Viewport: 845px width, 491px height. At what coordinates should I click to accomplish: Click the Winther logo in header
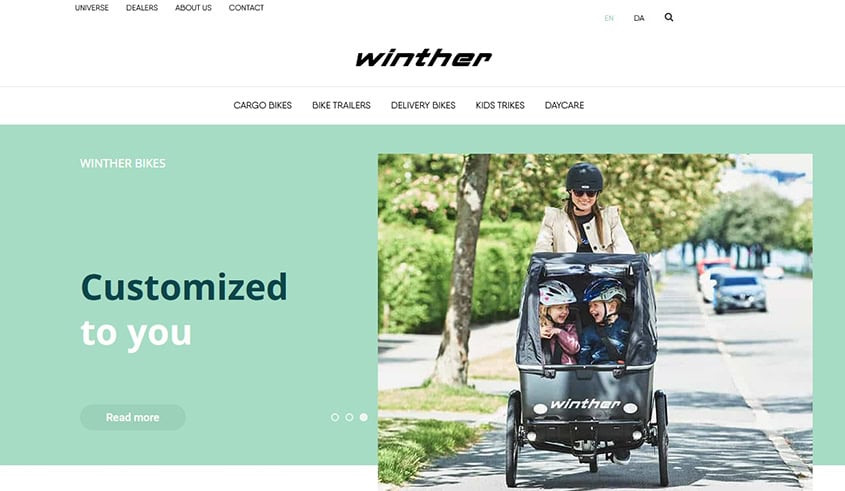pos(424,58)
